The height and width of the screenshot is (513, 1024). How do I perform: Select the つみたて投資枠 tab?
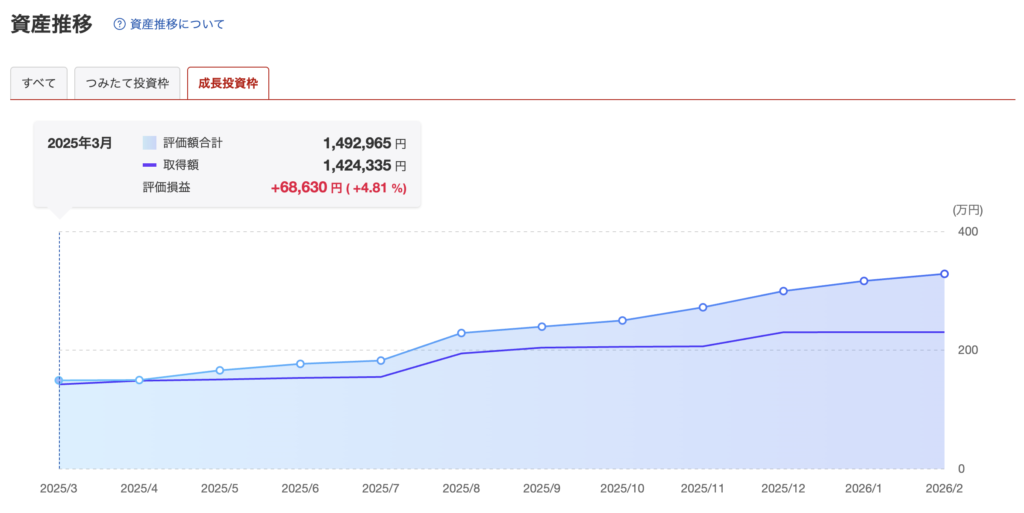[x=127, y=84]
